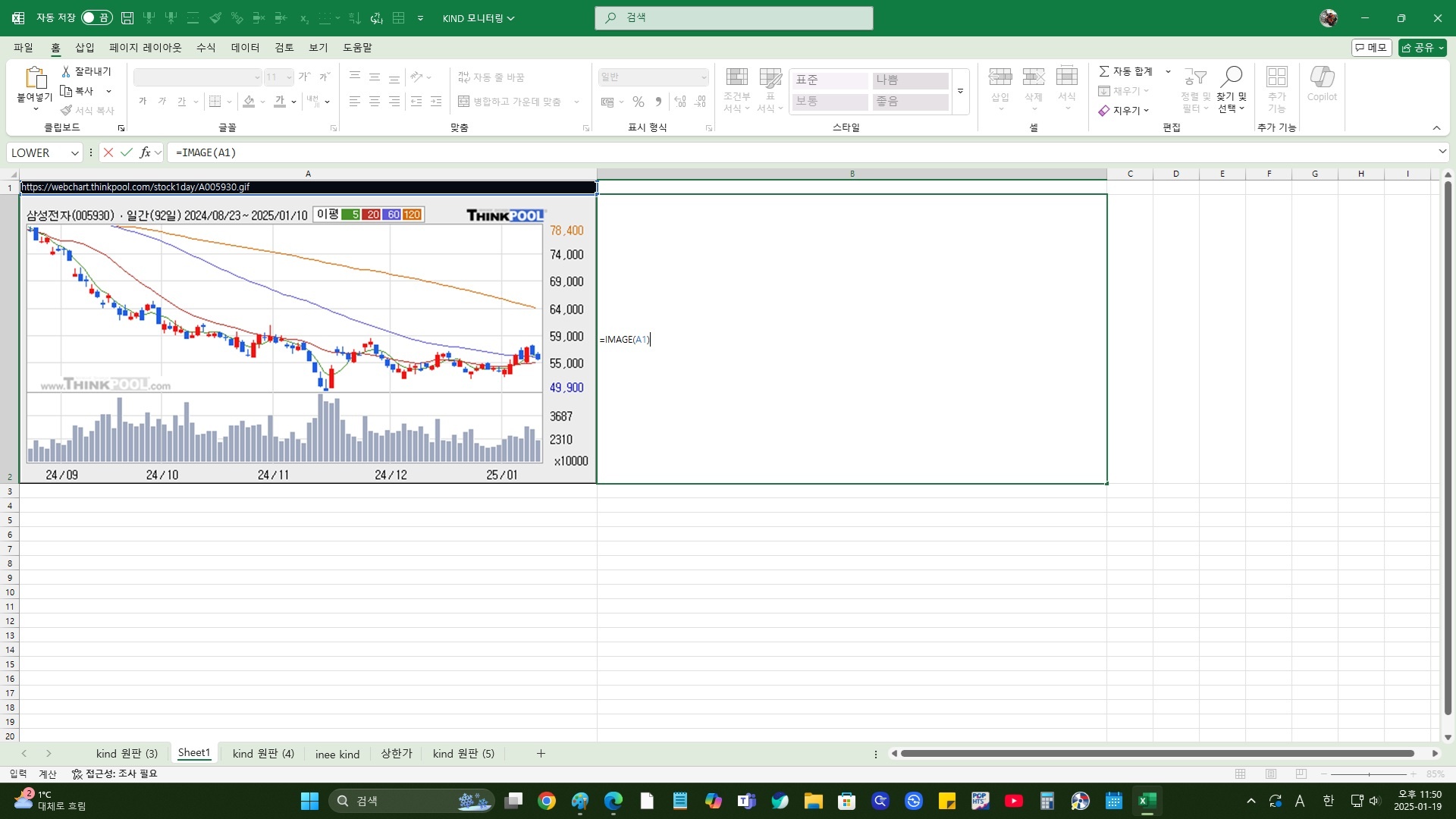
Task: Open the 파일 (File) menu
Action: pos(24,48)
